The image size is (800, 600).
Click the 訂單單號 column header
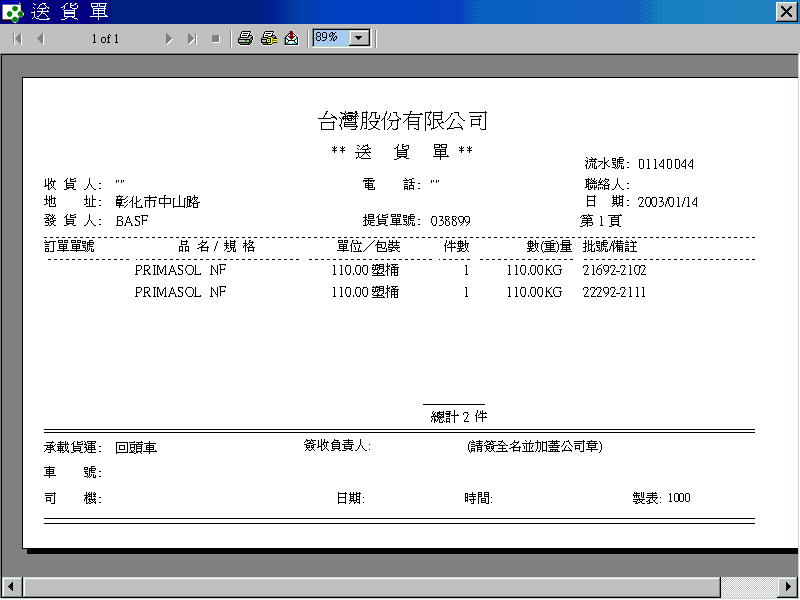(x=69, y=246)
